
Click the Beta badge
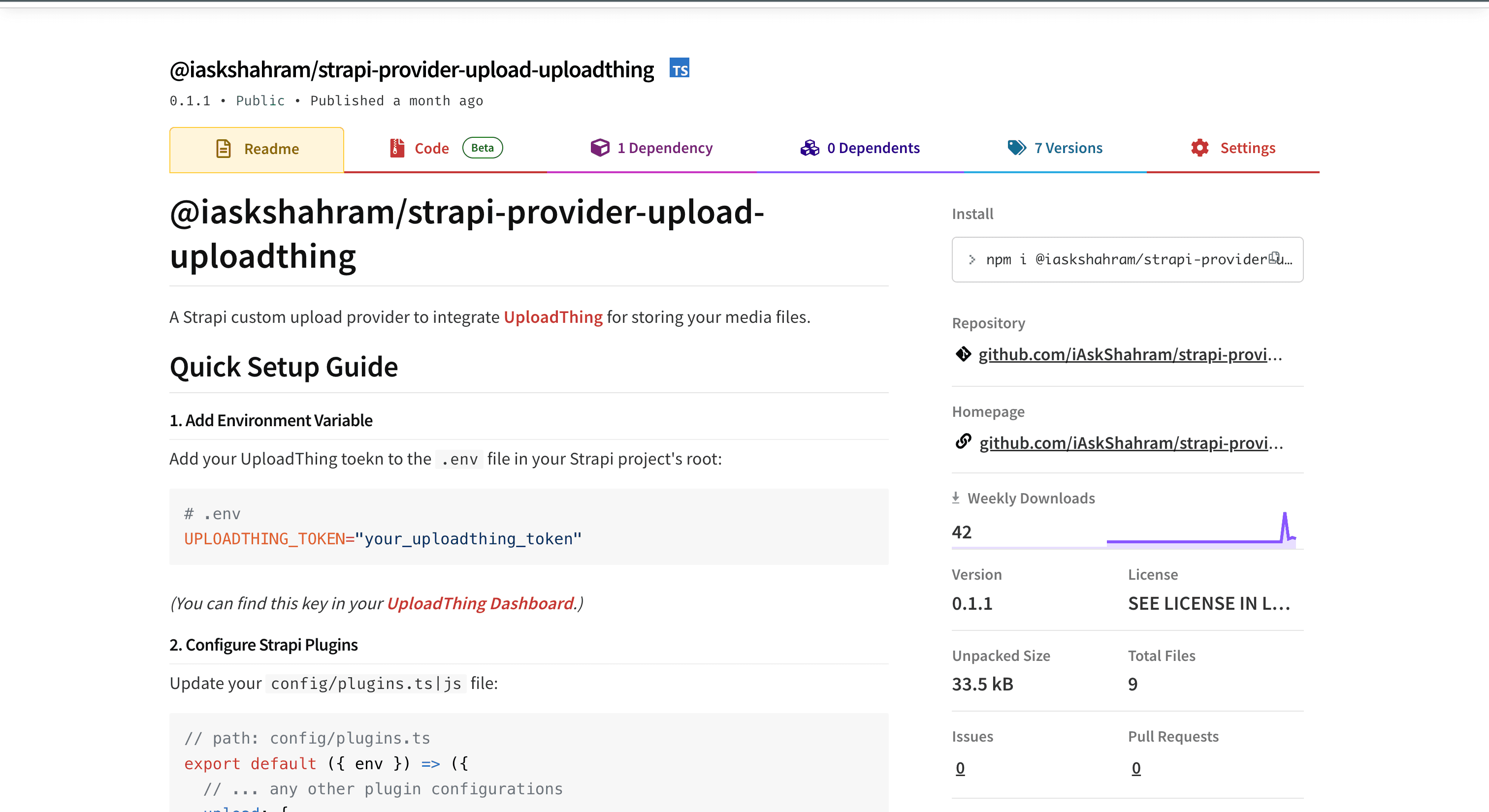click(x=483, y=148)
